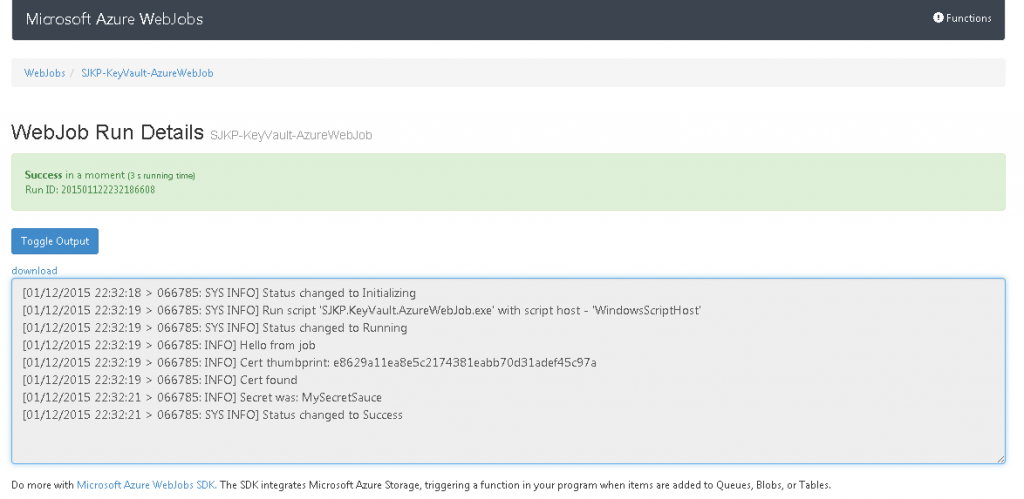Click the WebJob Run Details heading
Screen dimensions: 1024x499
click(108, 133)
